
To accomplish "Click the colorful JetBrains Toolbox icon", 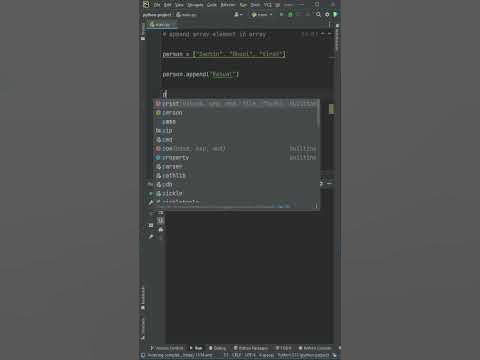I will coord(335,15).
